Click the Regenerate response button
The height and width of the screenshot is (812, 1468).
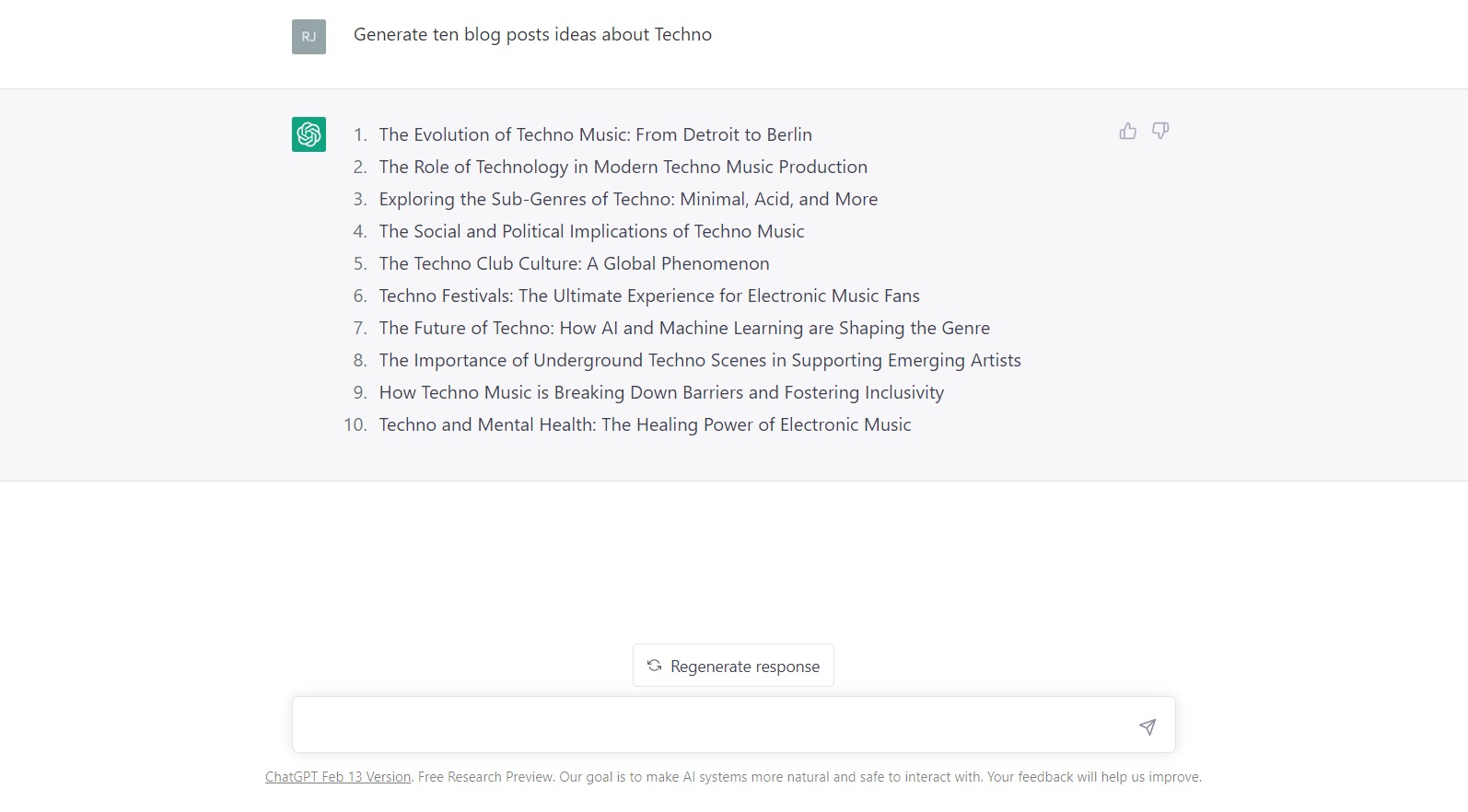pyautogui.click(x=733, y=666)
